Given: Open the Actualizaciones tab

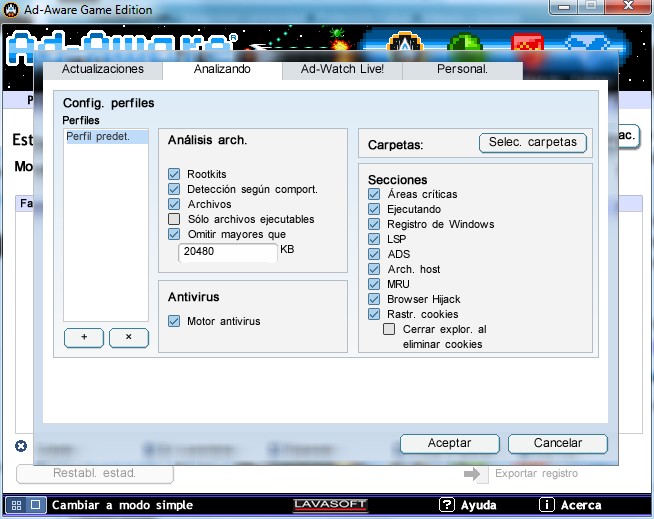Looking at the screenshot, I should point(103,69).
